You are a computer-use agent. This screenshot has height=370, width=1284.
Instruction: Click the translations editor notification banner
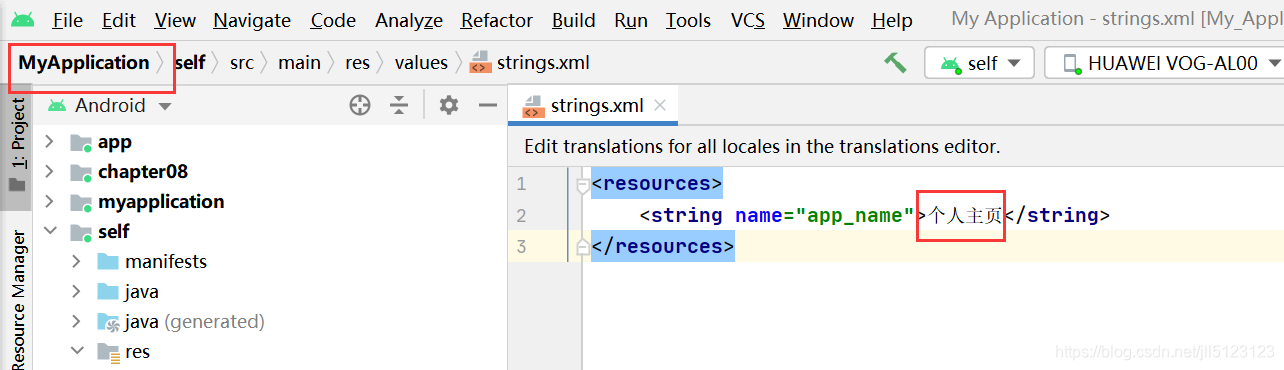[896, 146]
